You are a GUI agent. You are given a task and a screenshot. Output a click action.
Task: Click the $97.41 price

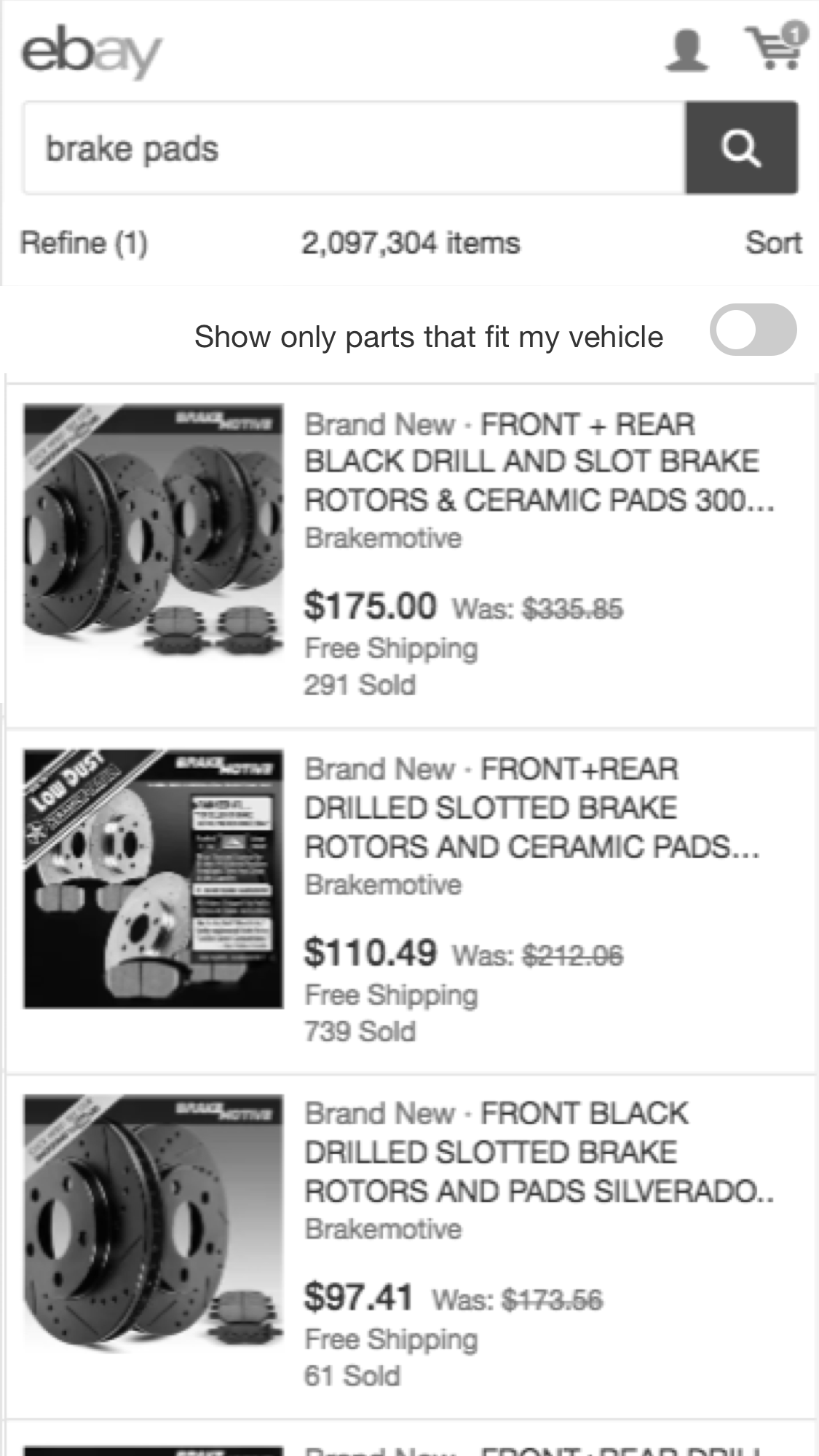358,1297
